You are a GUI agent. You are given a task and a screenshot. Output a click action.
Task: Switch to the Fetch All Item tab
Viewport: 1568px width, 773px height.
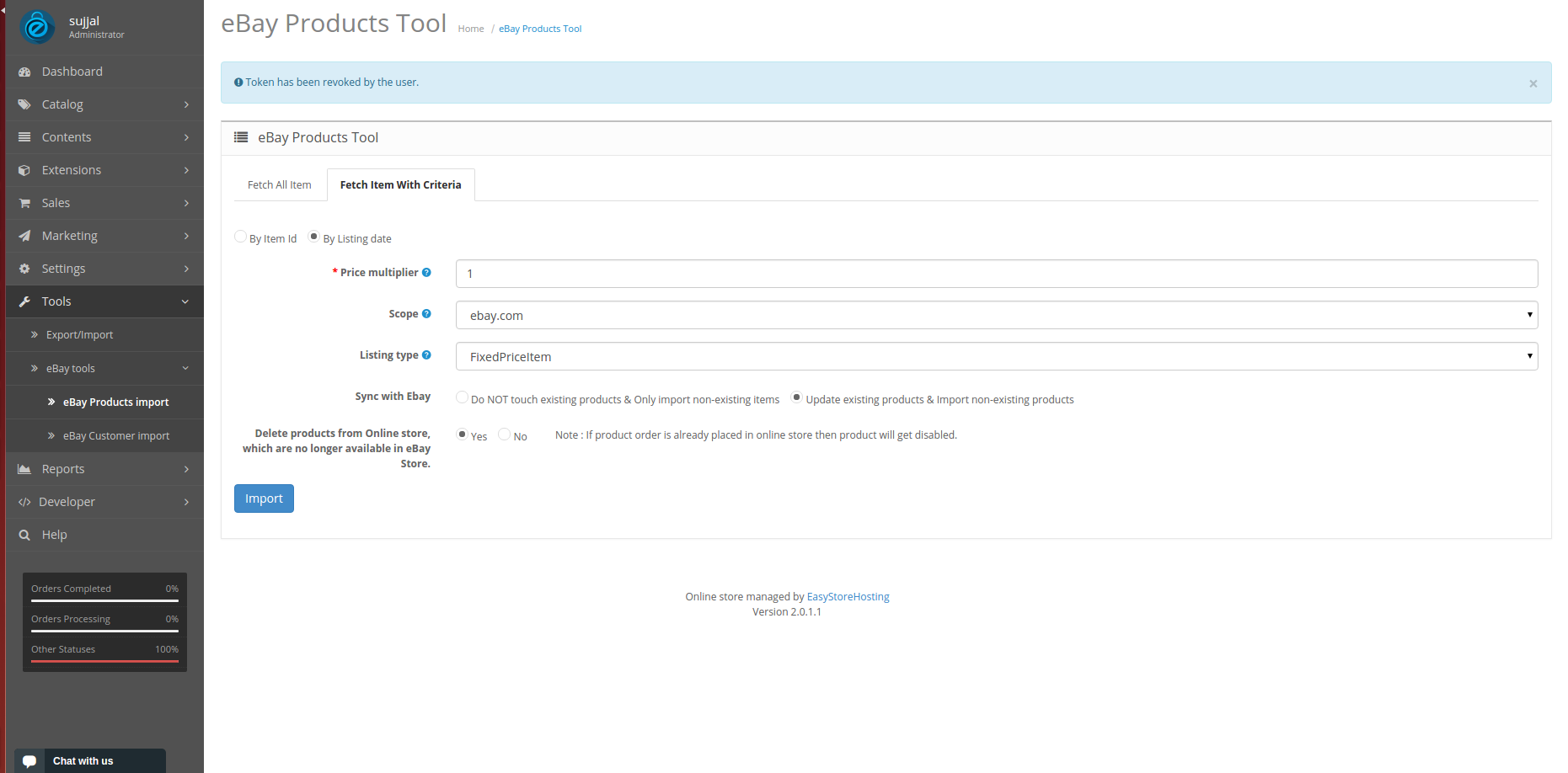280,184
